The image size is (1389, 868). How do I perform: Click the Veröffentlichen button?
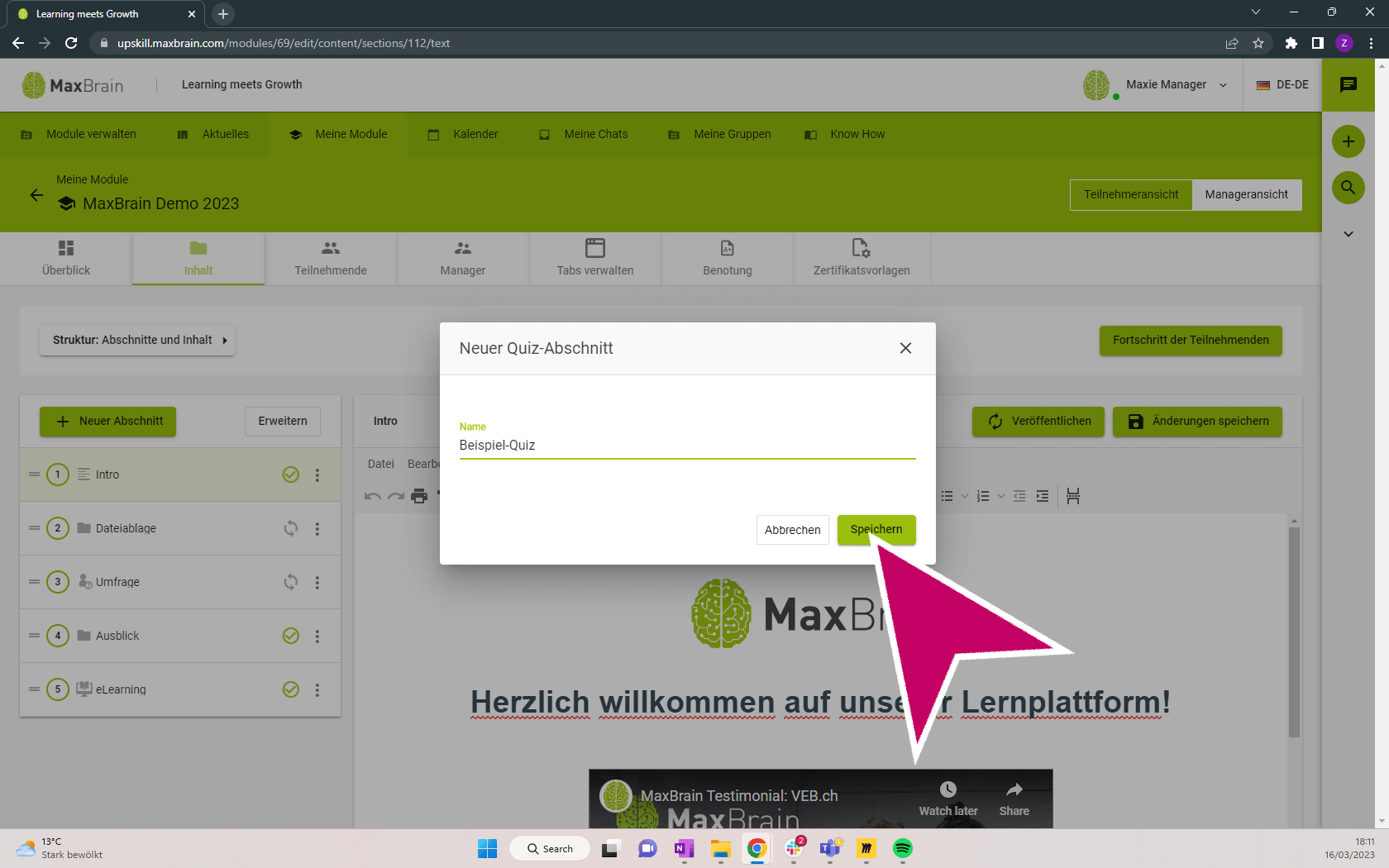pyautogui.click(x=1038, y=421)
